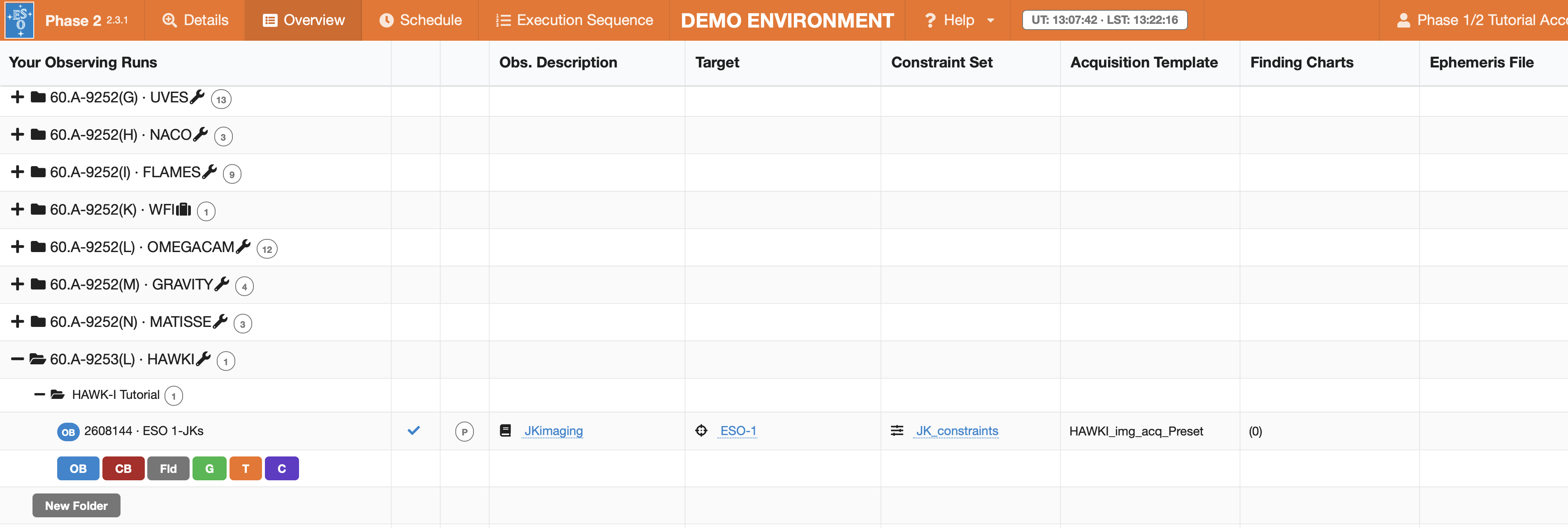Open the JKimaging description link
This screenshot has width=1568, height=528.
[553, 431]
